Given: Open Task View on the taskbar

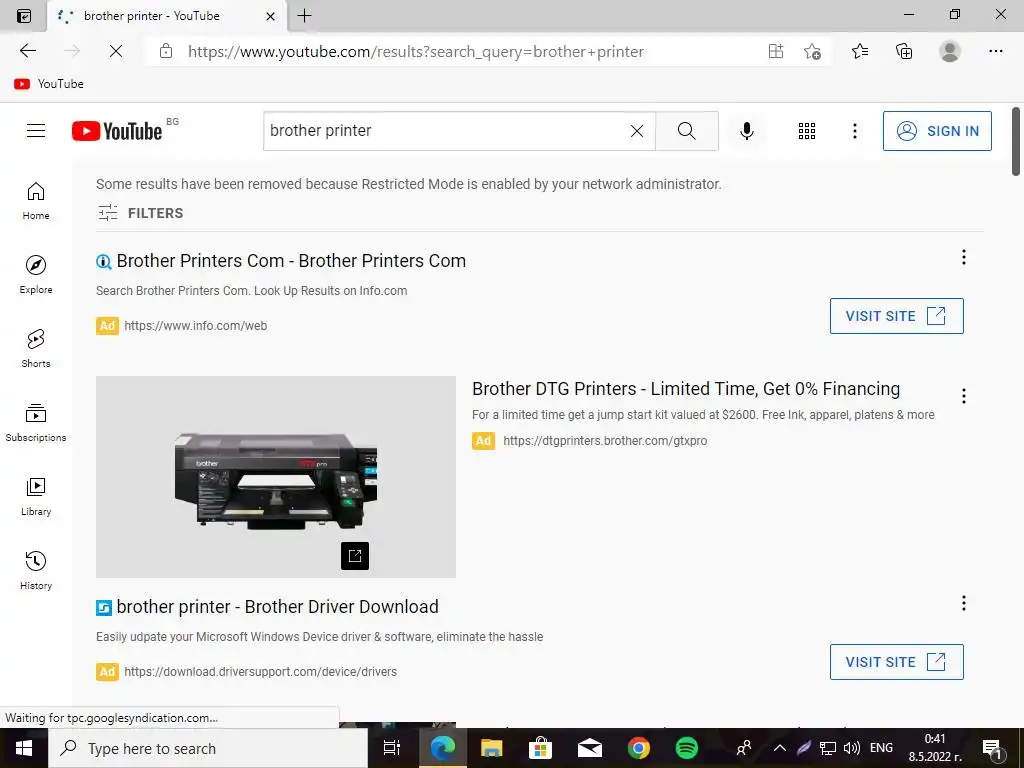Looking at the screenshot, I should pos(392,748).
